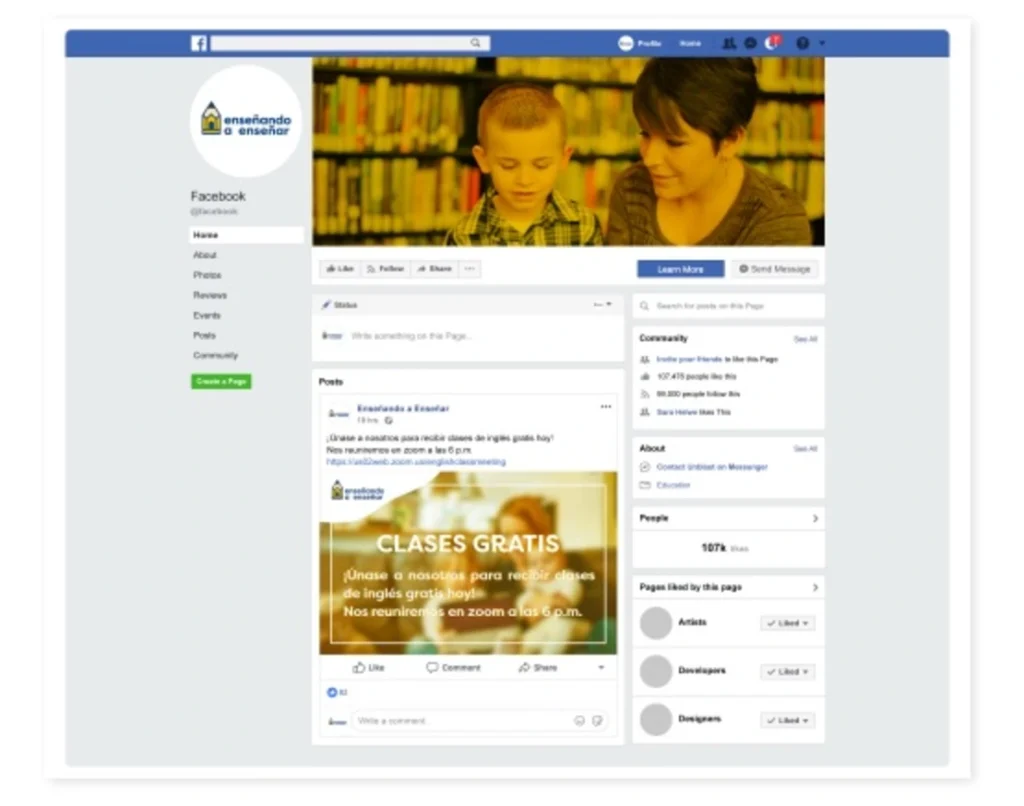Expand the Pages liked by this page chevron
1024x806 pixels.
[x=815, y=587]
